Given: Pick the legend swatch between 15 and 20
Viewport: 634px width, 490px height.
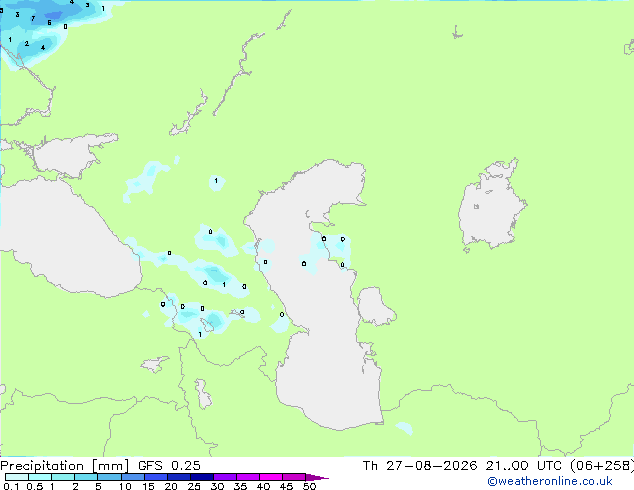Looking at the screenshot, I should [x=156, y=477].
